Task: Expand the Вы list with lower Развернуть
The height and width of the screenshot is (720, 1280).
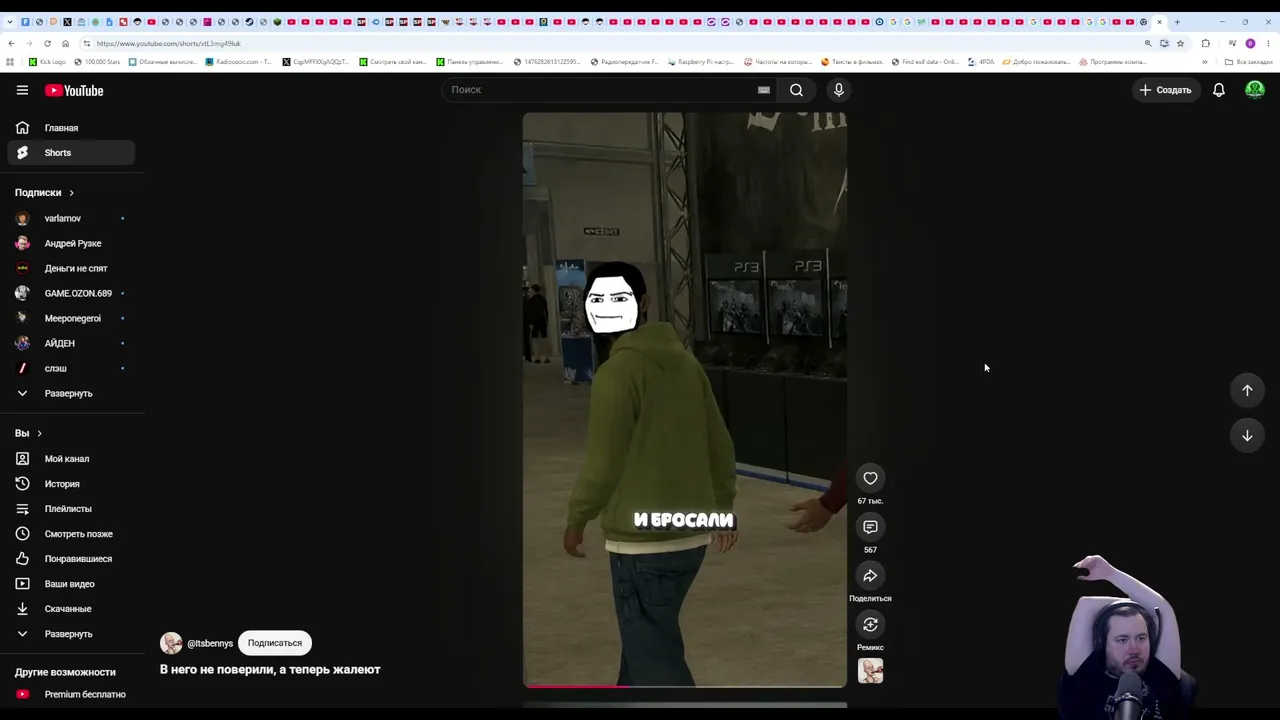Action: pos(71,634)
